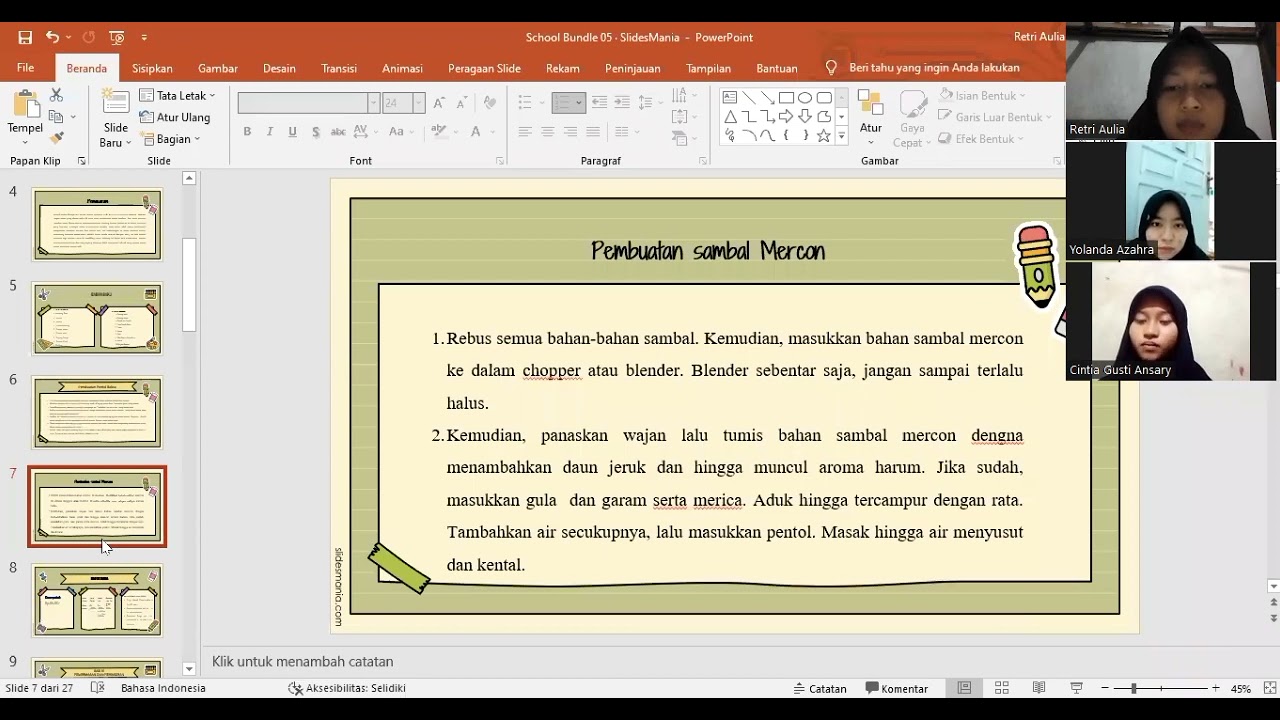Save the presentation from Quick Access toolbar
This screenshot has width=1280, height=720.
tap(24, 37)
